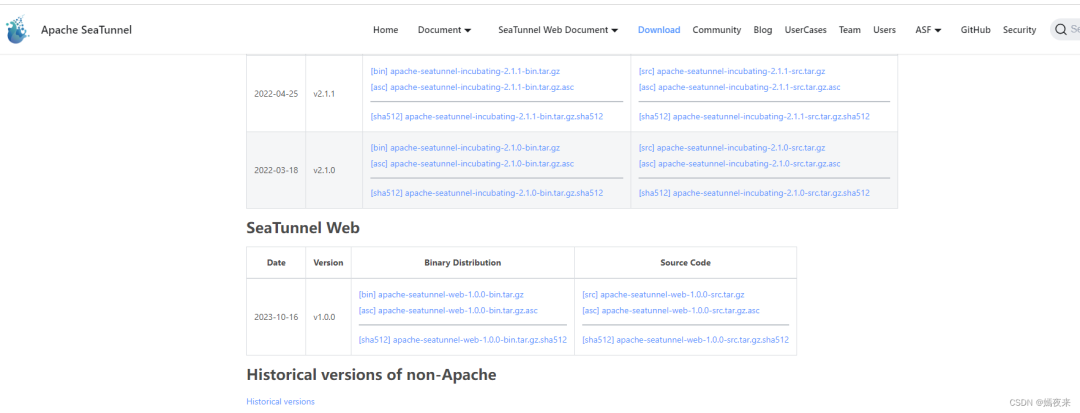Open the SeaTunnel Web Document dropdown
Image resolution: width=1080 pixels, height=413 pixels.
(x=557, y=30)
